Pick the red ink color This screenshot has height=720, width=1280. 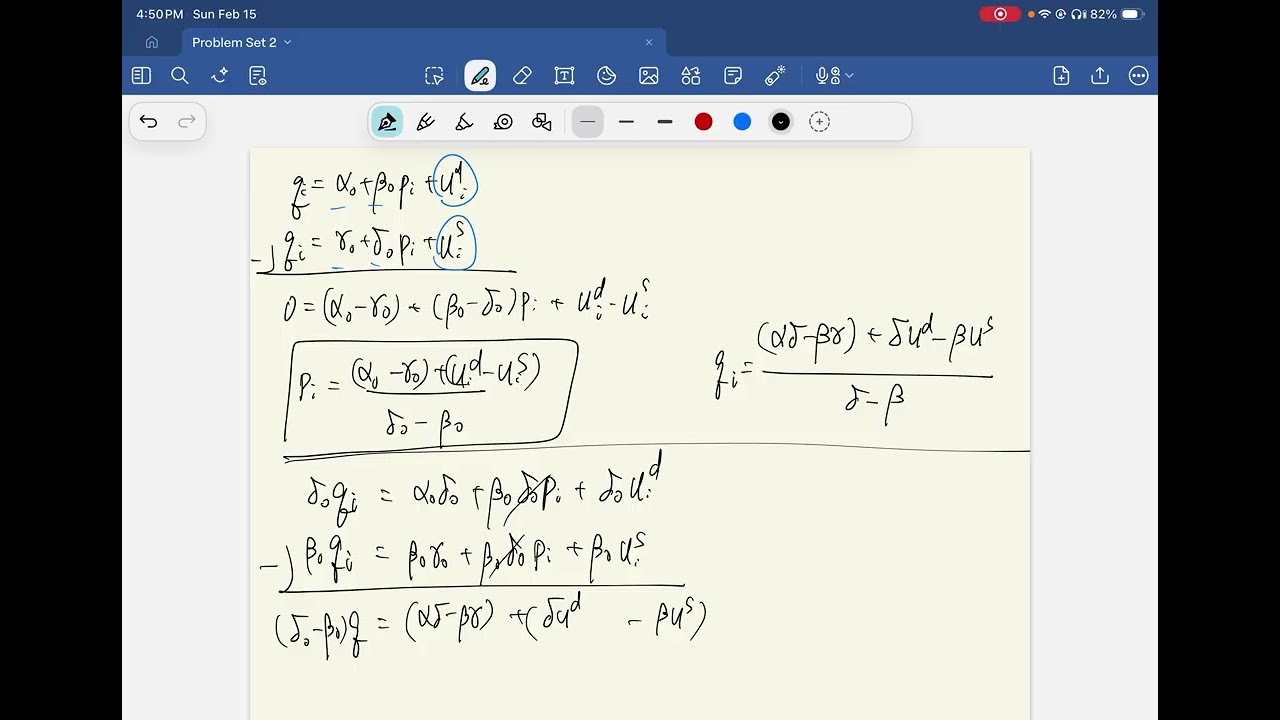pos(703,122)
